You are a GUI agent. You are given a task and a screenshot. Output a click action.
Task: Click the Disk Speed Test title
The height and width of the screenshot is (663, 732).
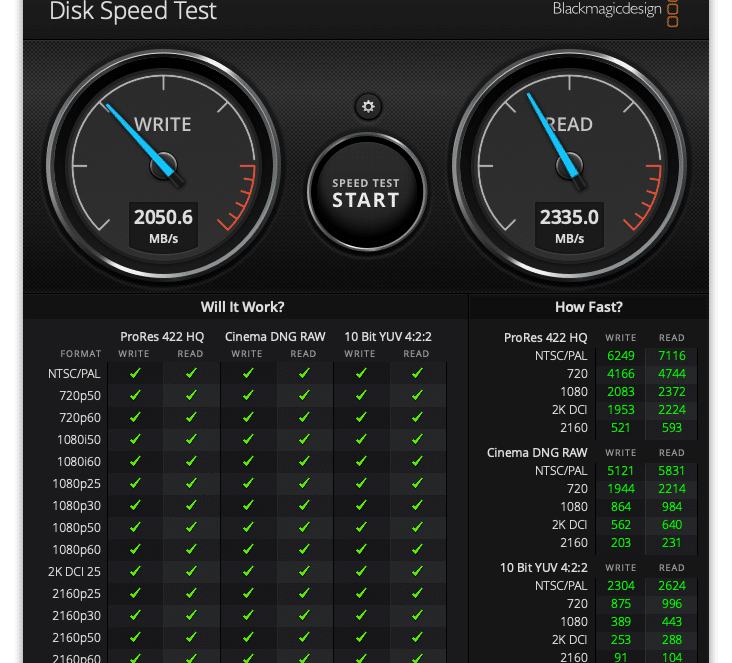click(x=133, y=11)
